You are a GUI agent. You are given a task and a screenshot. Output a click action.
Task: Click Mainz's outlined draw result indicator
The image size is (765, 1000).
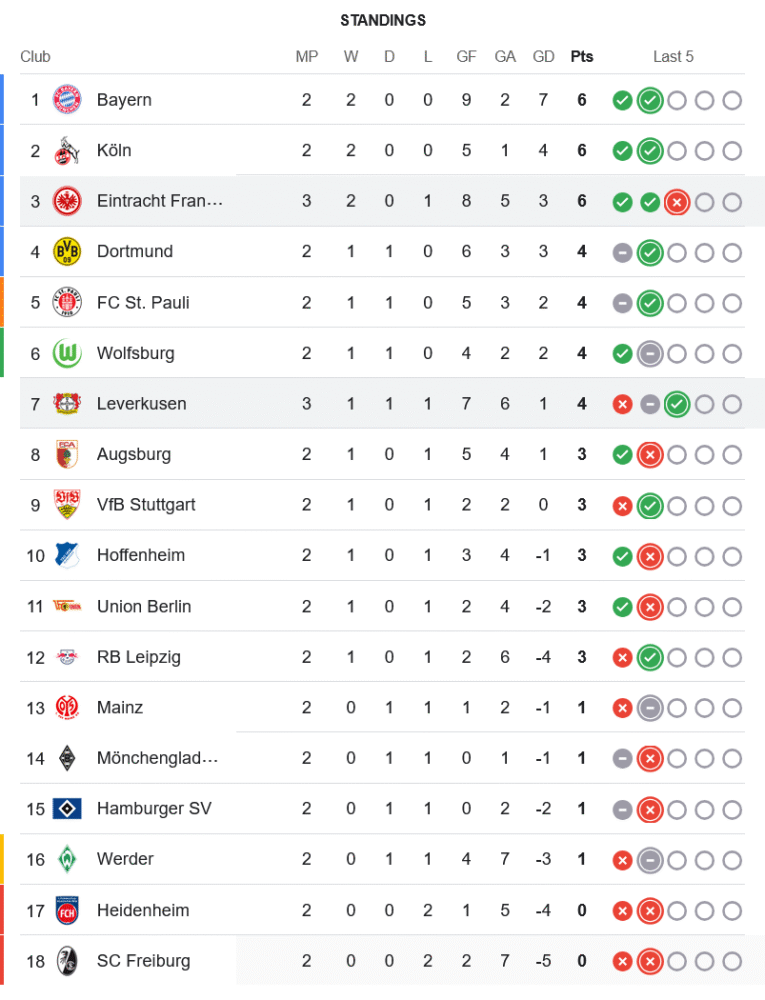point(650,708)
